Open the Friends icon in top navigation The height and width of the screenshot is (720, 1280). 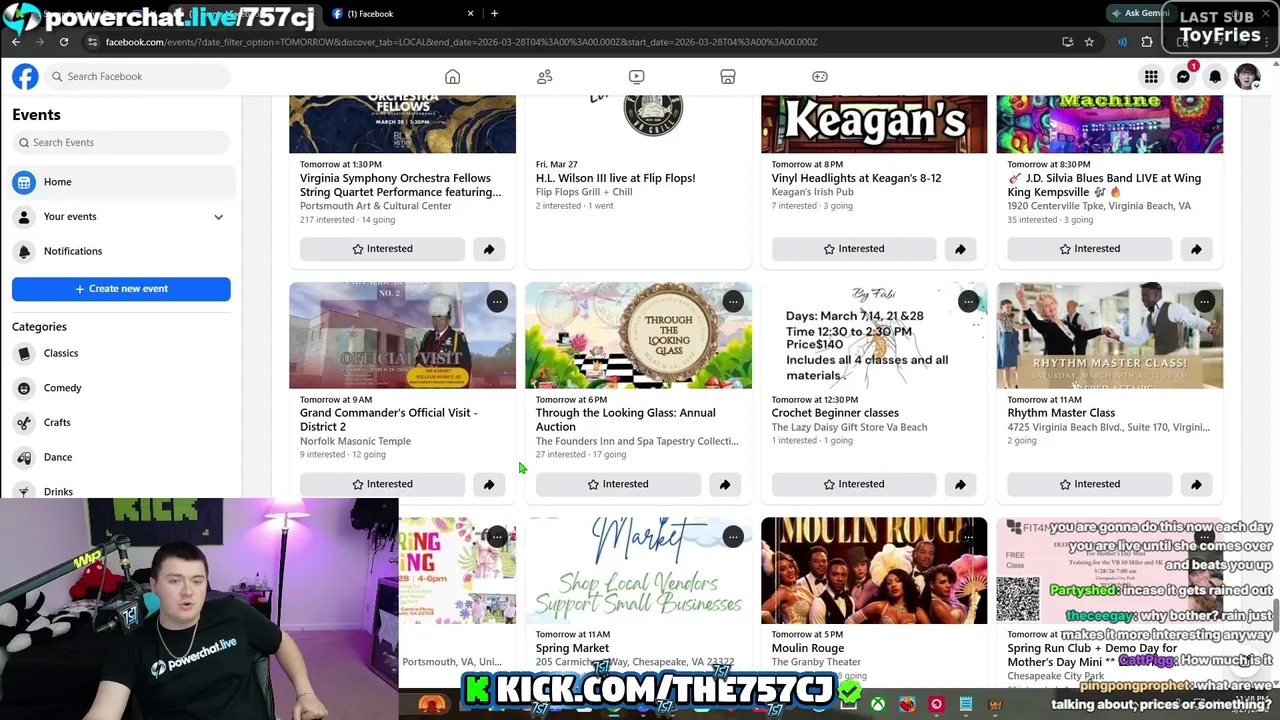(545, 77)
